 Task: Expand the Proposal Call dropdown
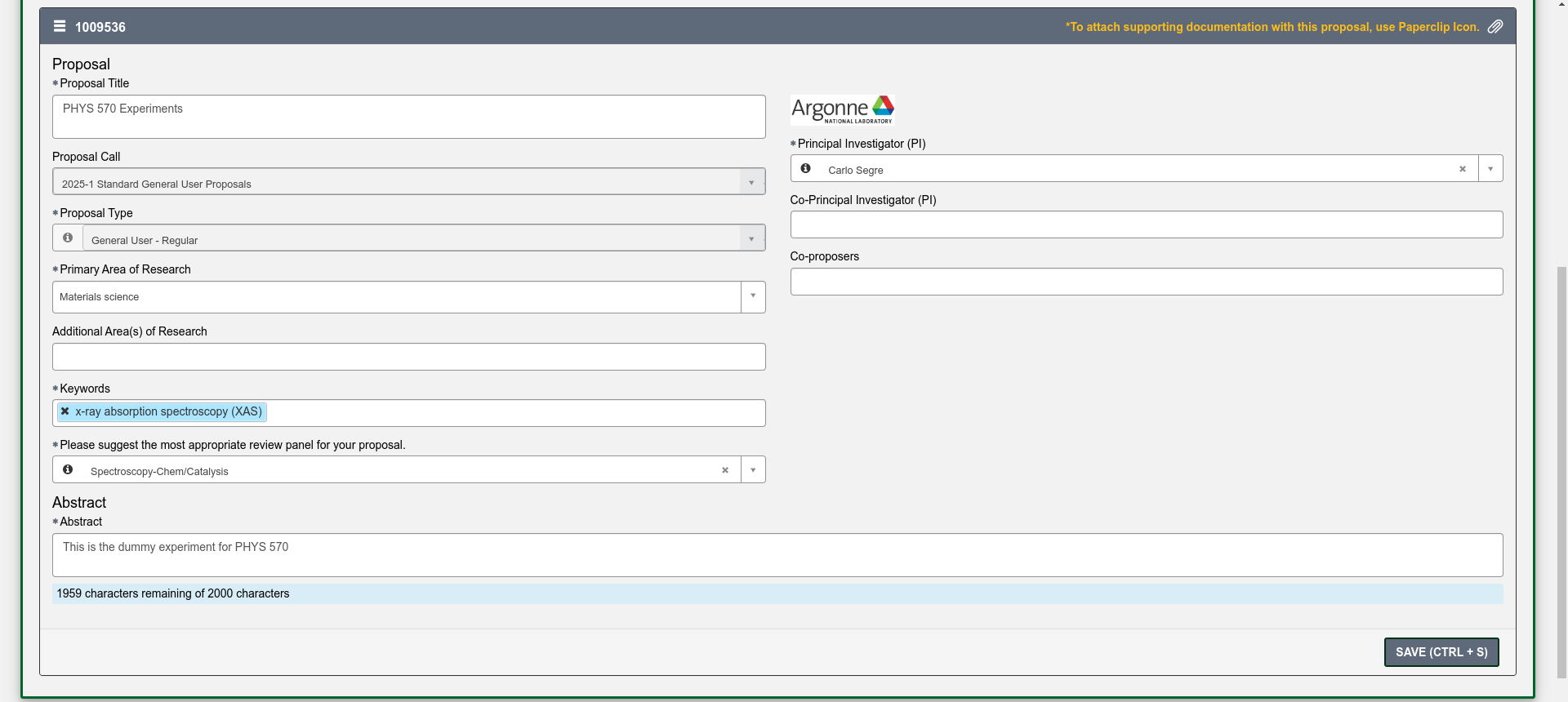point(751,182)
